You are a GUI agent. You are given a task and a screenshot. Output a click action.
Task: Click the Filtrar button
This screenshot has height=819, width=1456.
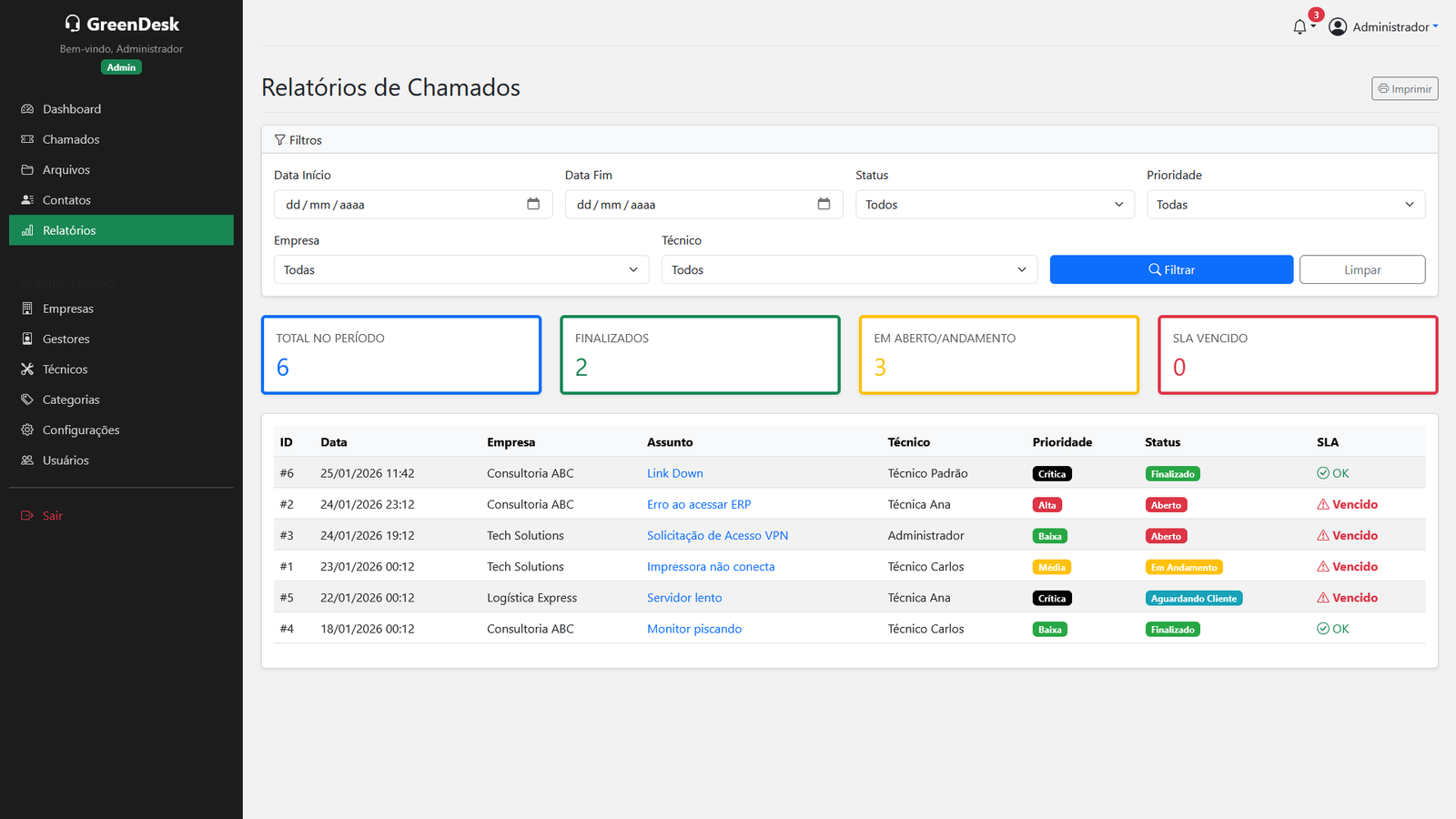(1171, 269)
